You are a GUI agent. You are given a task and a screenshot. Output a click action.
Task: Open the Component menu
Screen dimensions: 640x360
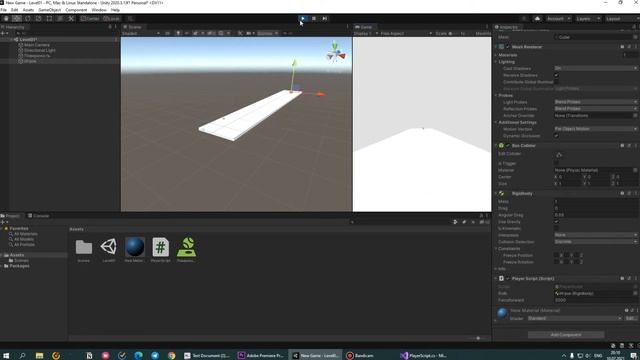click(76, 10)
